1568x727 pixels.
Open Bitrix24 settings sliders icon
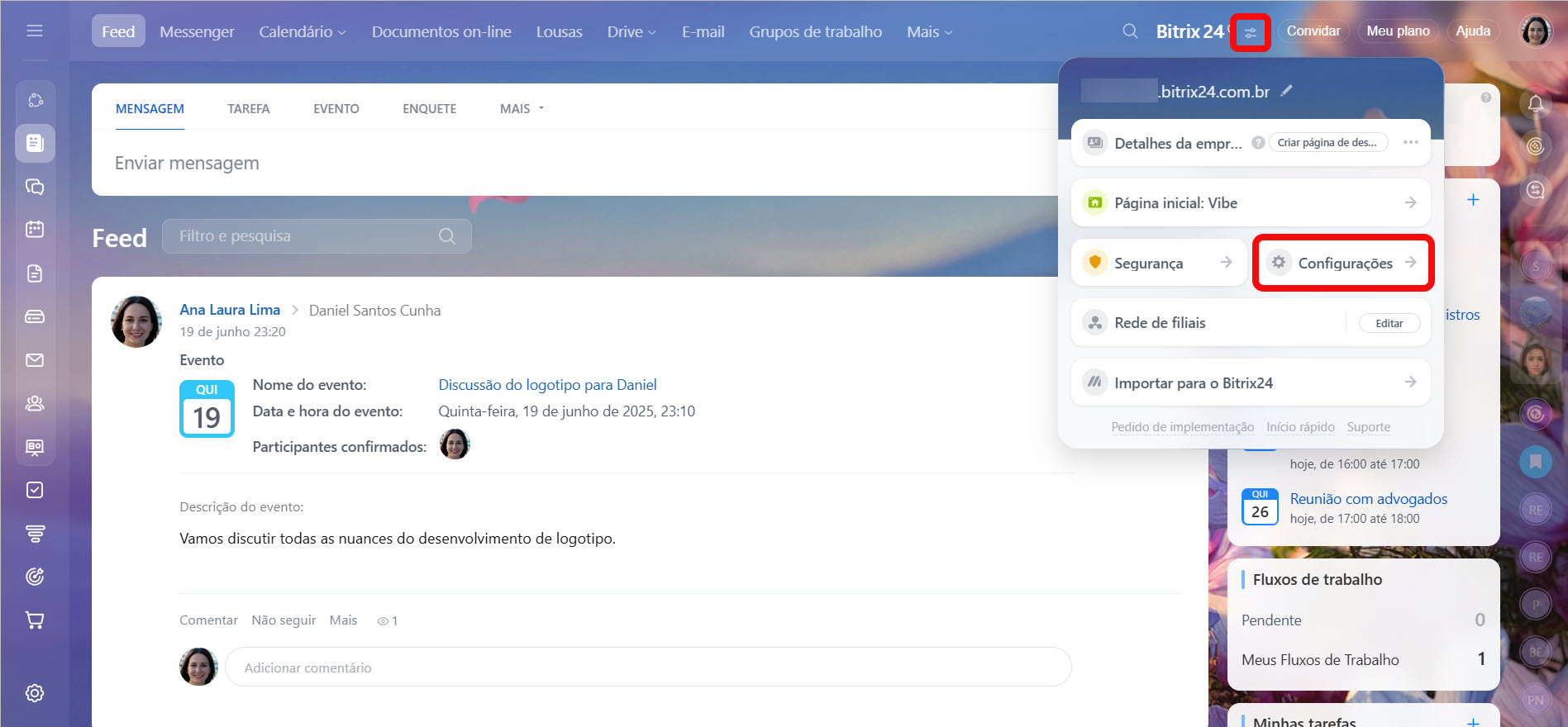click(1250, 33)
